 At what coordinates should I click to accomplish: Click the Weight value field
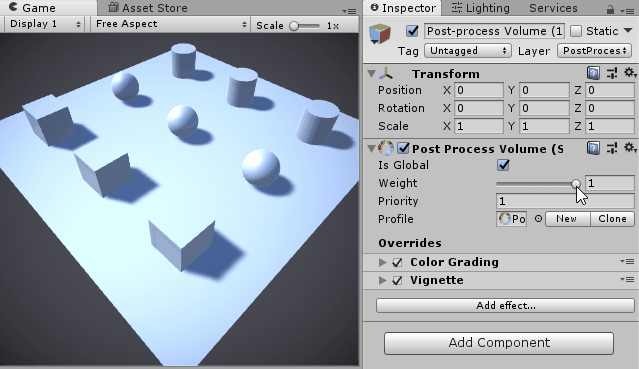(610, 183)
